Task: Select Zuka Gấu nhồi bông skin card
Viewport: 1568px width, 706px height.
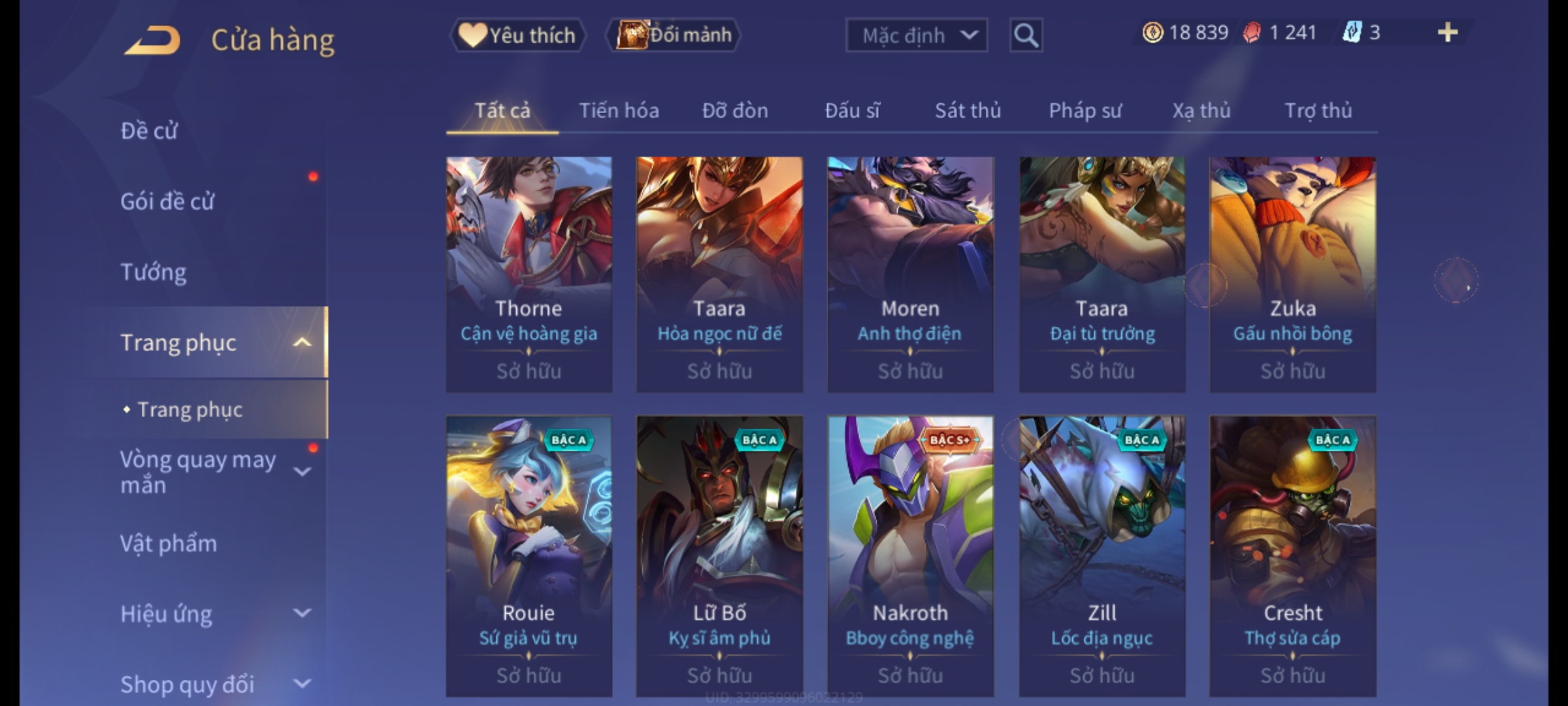Action: [1292, 275]
